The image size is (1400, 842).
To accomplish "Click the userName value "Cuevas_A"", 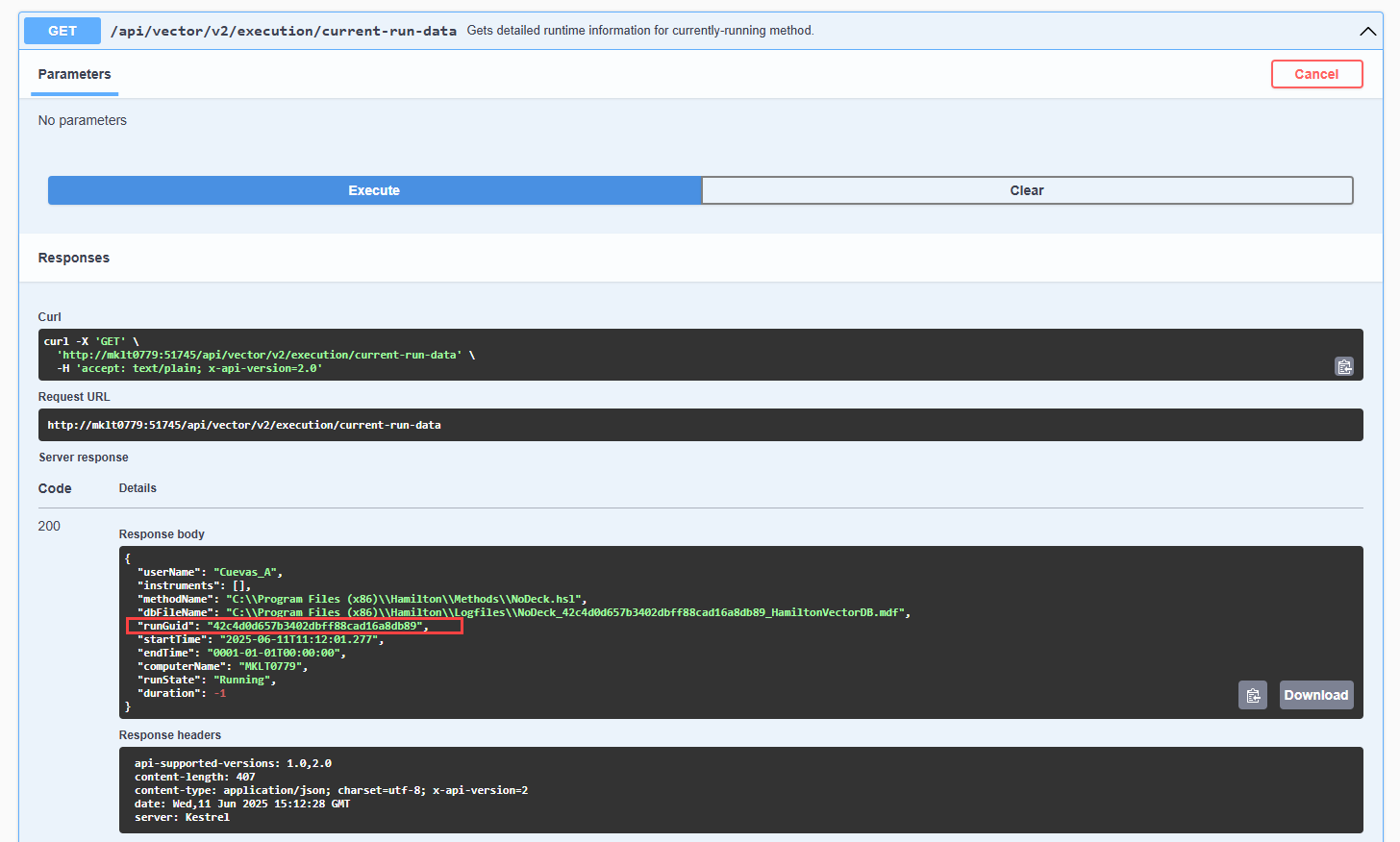I will click(245, 572).
